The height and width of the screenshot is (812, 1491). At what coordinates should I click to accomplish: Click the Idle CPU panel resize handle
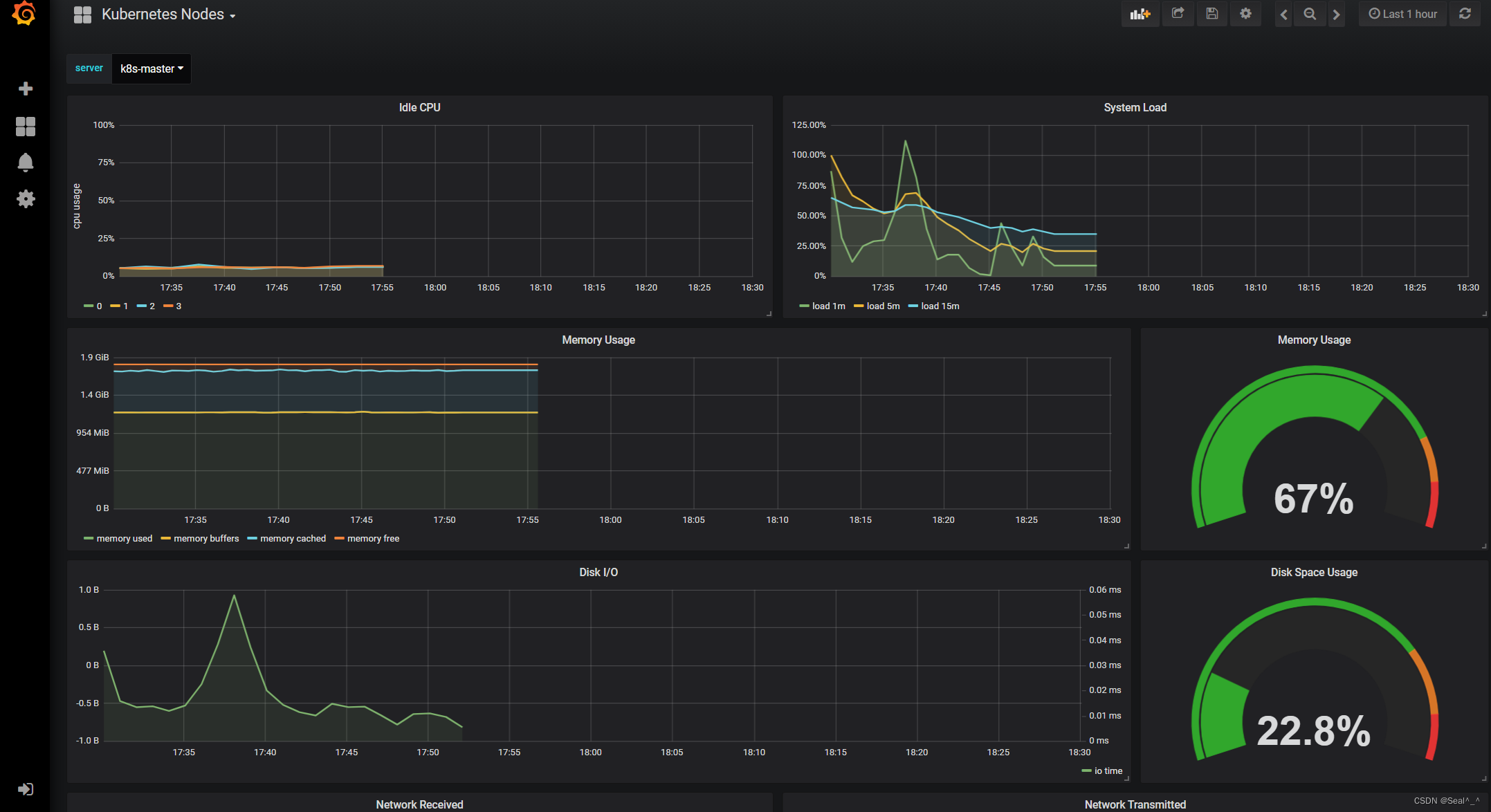tap(769, 314)
